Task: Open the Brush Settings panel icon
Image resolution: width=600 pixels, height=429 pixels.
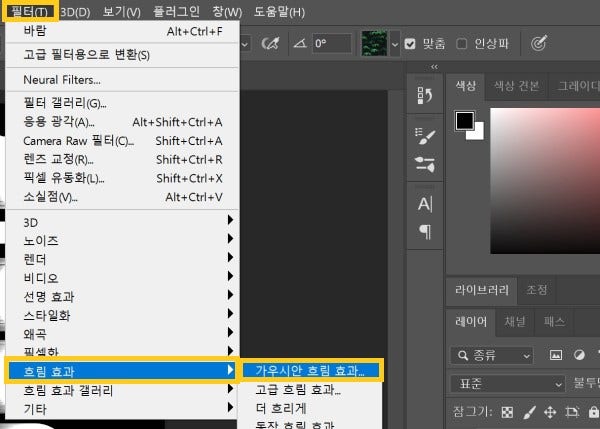Action: (x=425, y=136)
